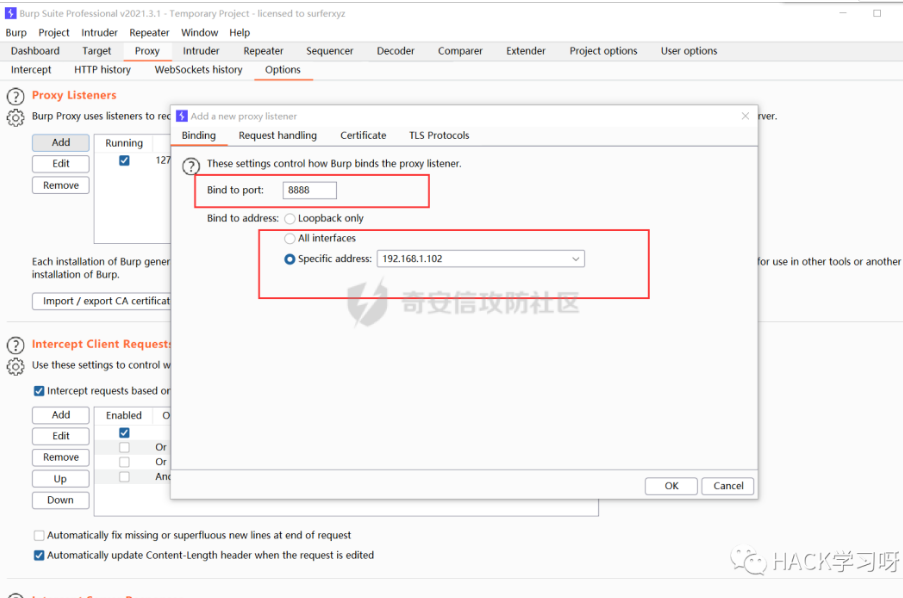Switch to the Extender tab
This screenshot has height=598, width=903.
click(x=526, y=51)
